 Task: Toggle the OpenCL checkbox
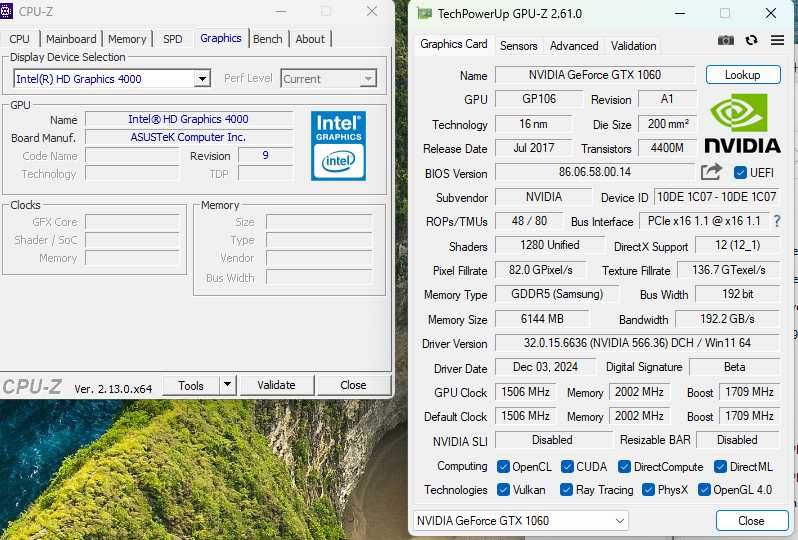click(503, 466)
